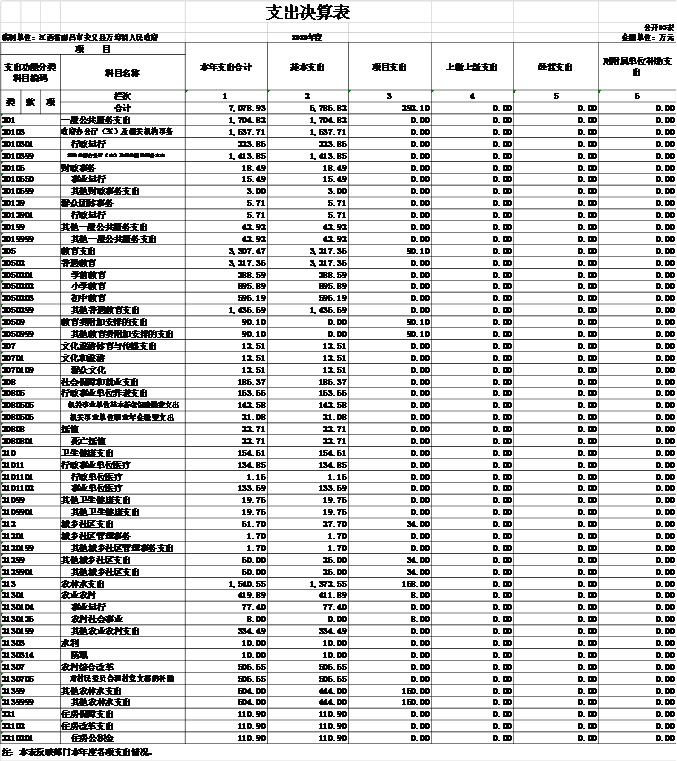Click the 经营支出 column header
677x761 pixels.
554,67
